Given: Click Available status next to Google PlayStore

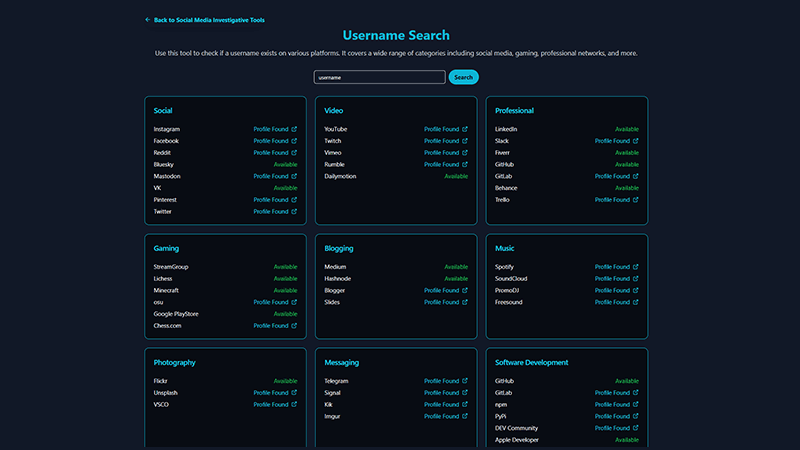Looking at the screenshot, I should pos(285,314).
